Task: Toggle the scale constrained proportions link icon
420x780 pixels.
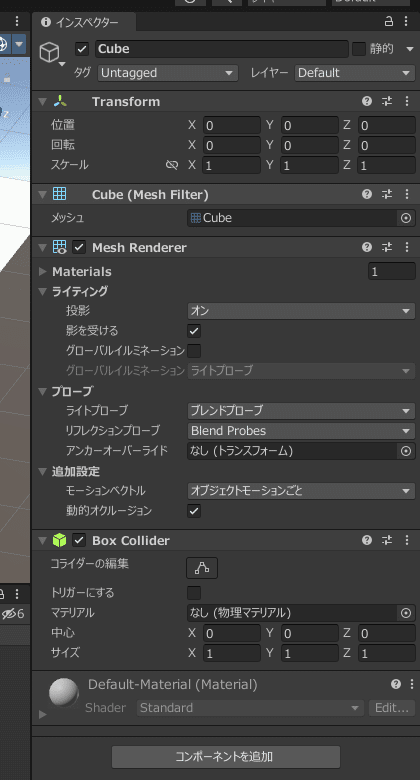Action: coord(172,165)
